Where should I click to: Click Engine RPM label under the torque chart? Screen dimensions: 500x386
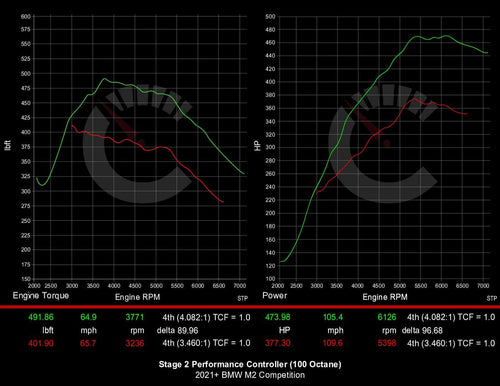coord(137,297)
